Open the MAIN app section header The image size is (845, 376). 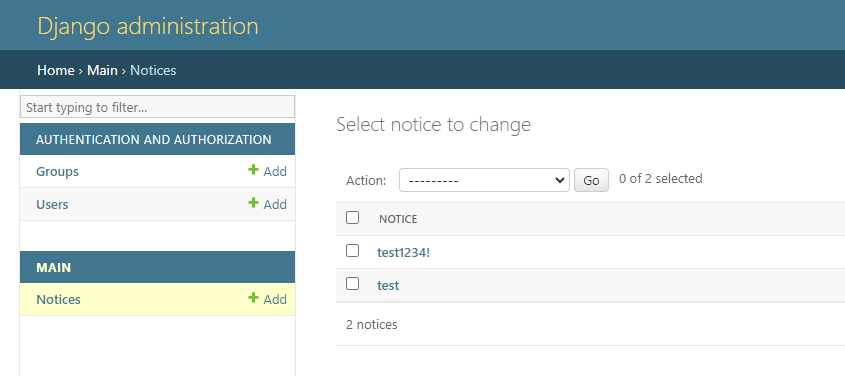pos(53,268)
